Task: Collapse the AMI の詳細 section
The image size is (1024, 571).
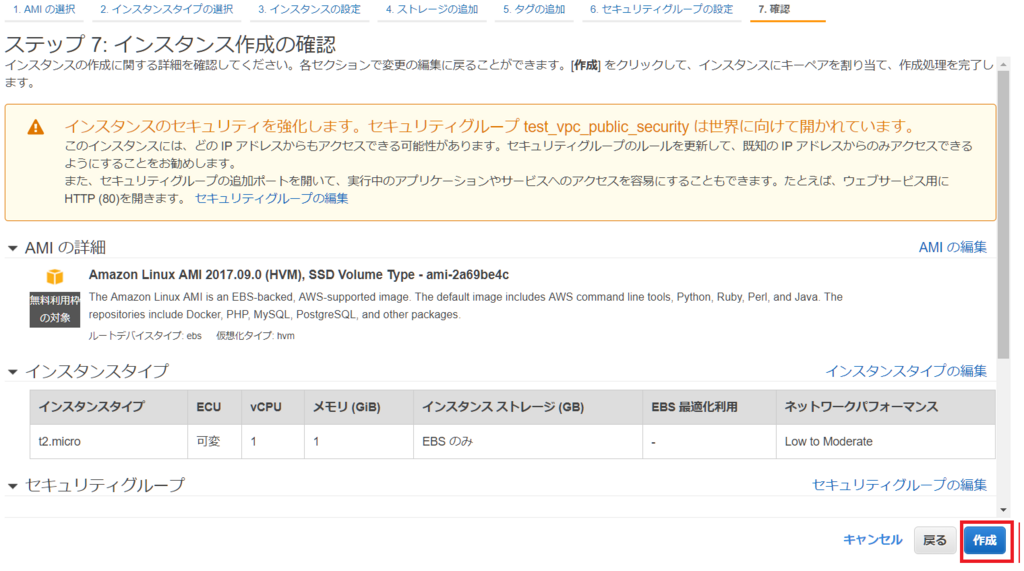Action: coord(12,248)
